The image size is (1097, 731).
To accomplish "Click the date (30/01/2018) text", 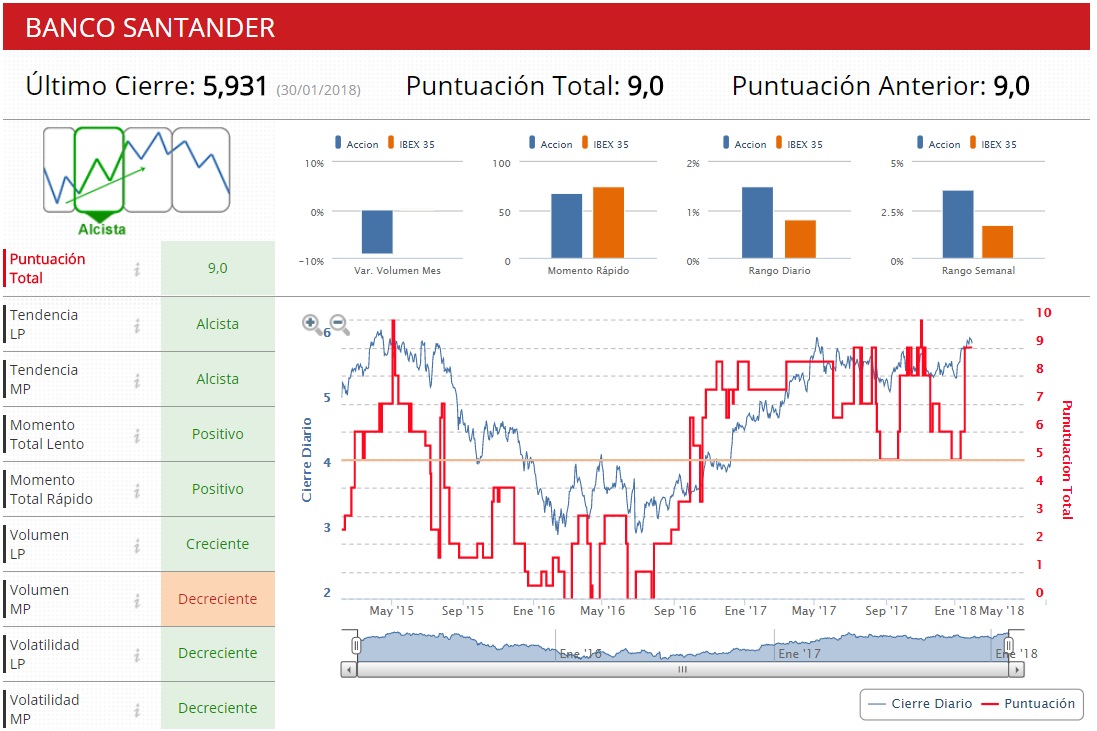I will point(318,90).
